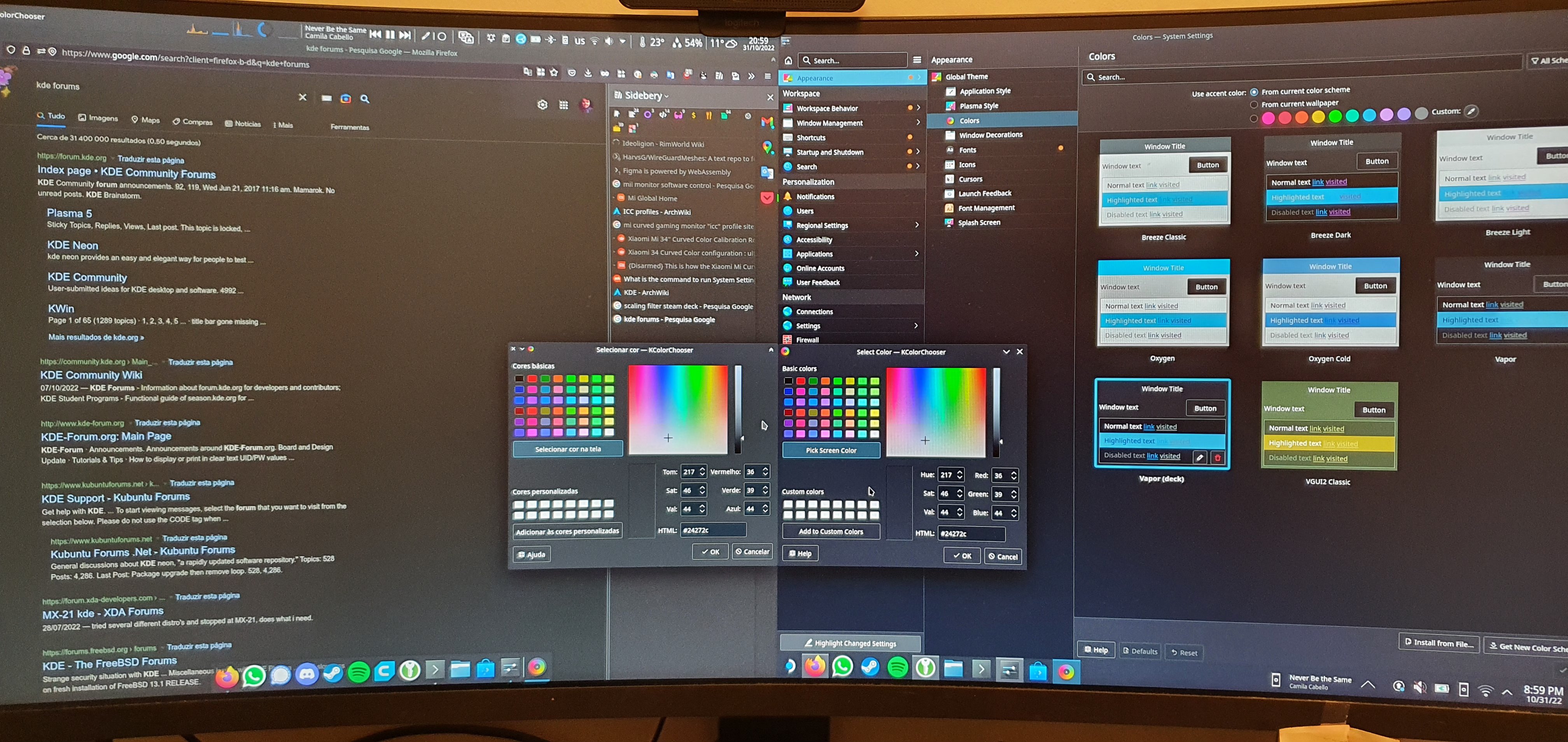Click Google search settings gear icon
The image size is (1568, 742).
tap(542, 105)
